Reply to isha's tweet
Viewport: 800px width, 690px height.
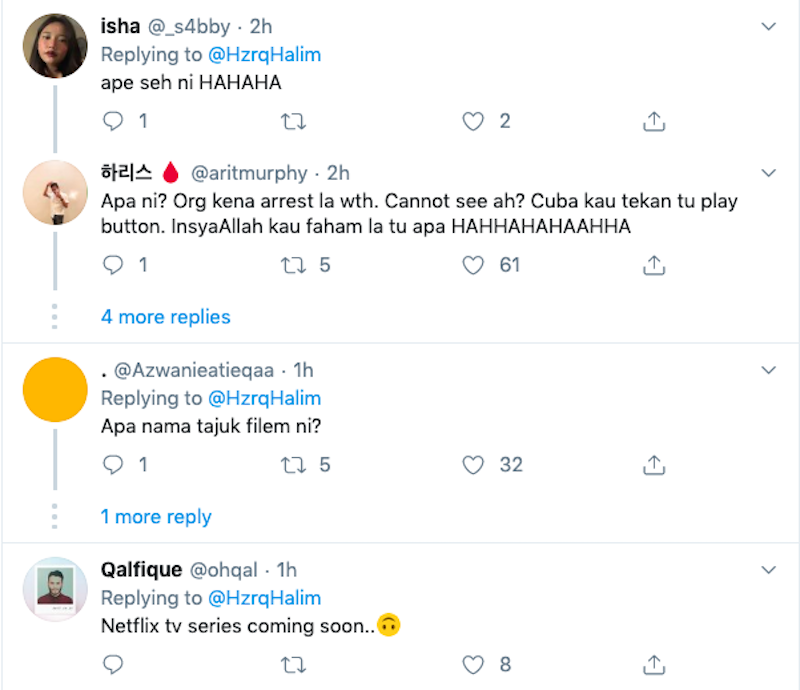pyautogui.click(x=114, y=122)
